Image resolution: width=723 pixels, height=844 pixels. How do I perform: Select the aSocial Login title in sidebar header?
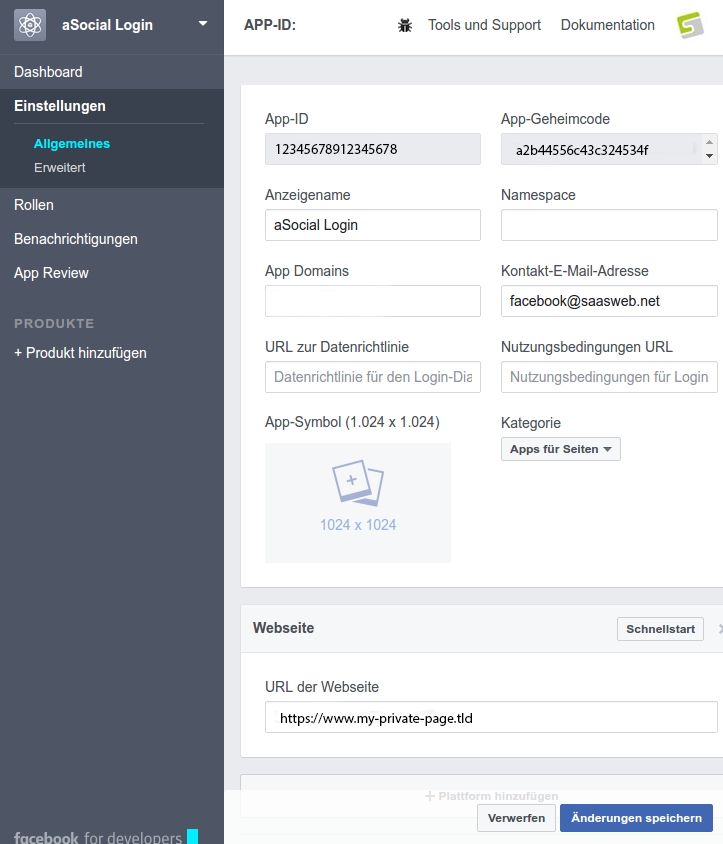(107, 25)
